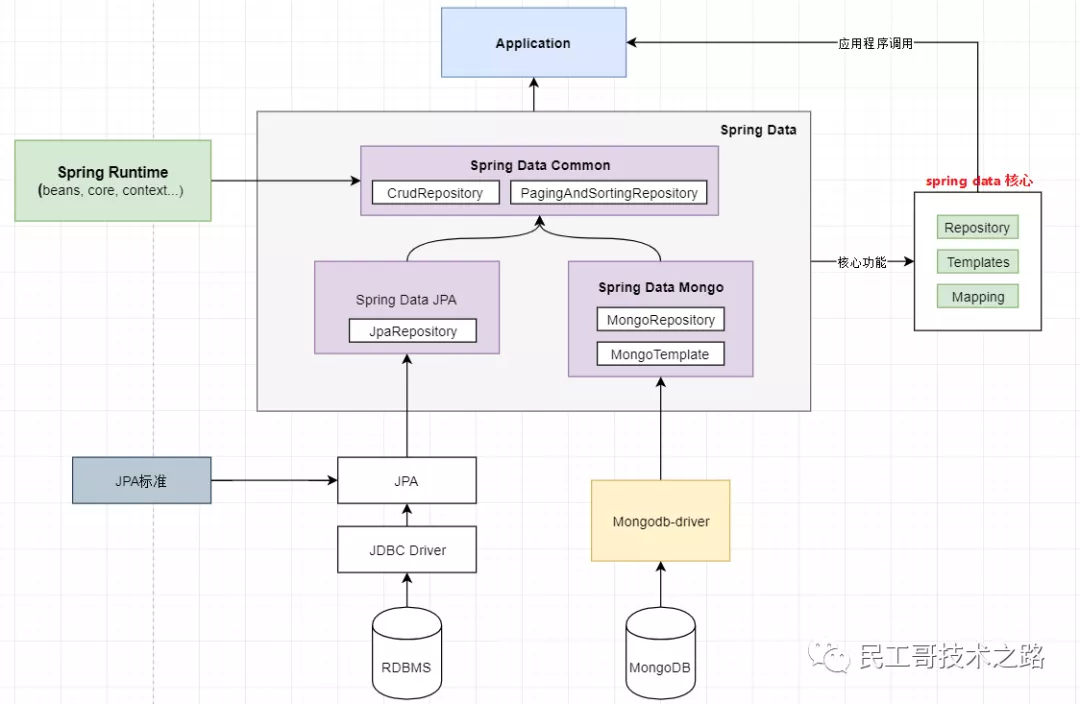
Task: Select the blue Application box
Action: (533, 43)
